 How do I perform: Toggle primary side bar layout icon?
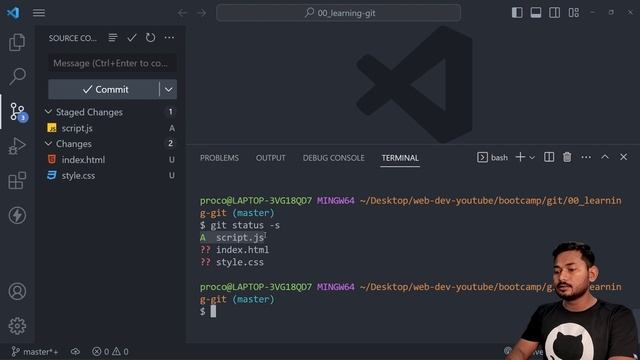[x=517, y=13]
